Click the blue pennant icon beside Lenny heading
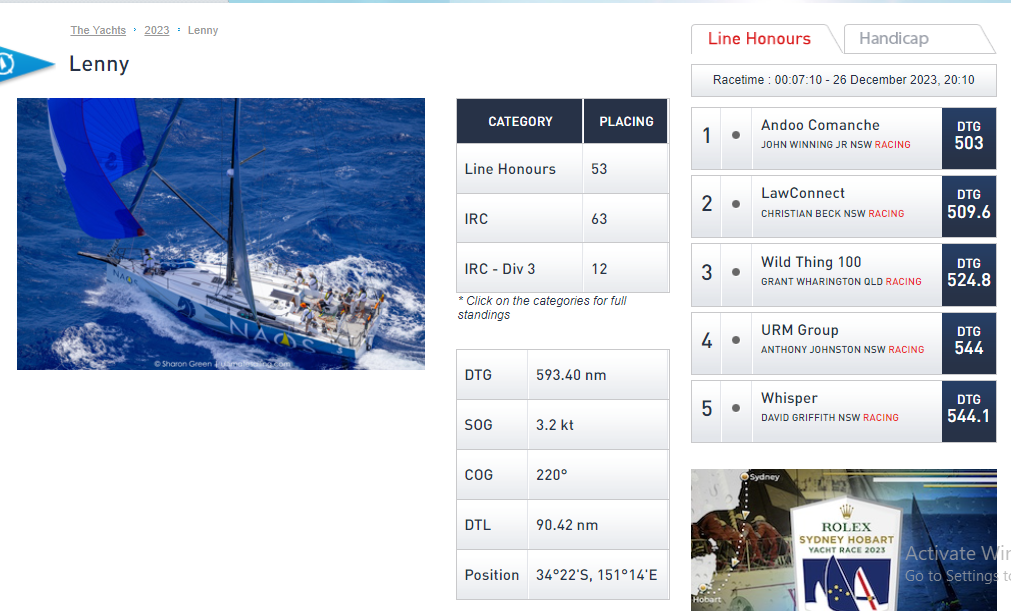This screenshot has width=1011, height=611. pos(26,64)
